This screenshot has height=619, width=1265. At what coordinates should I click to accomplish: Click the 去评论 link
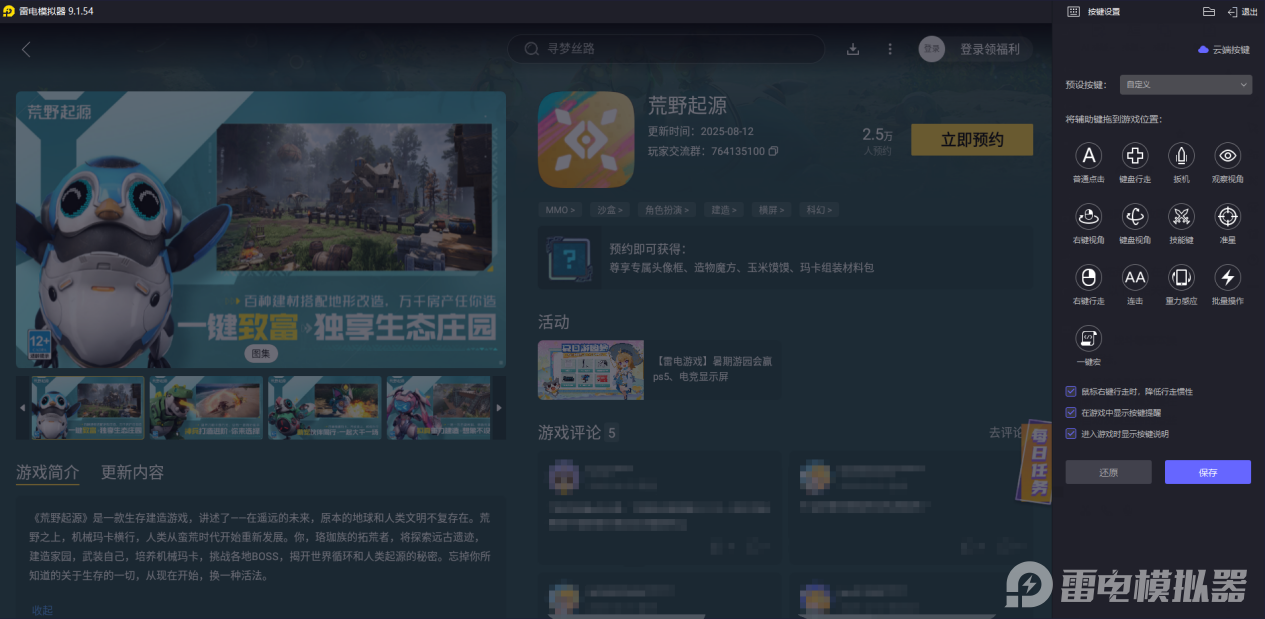click(1005, 432)
